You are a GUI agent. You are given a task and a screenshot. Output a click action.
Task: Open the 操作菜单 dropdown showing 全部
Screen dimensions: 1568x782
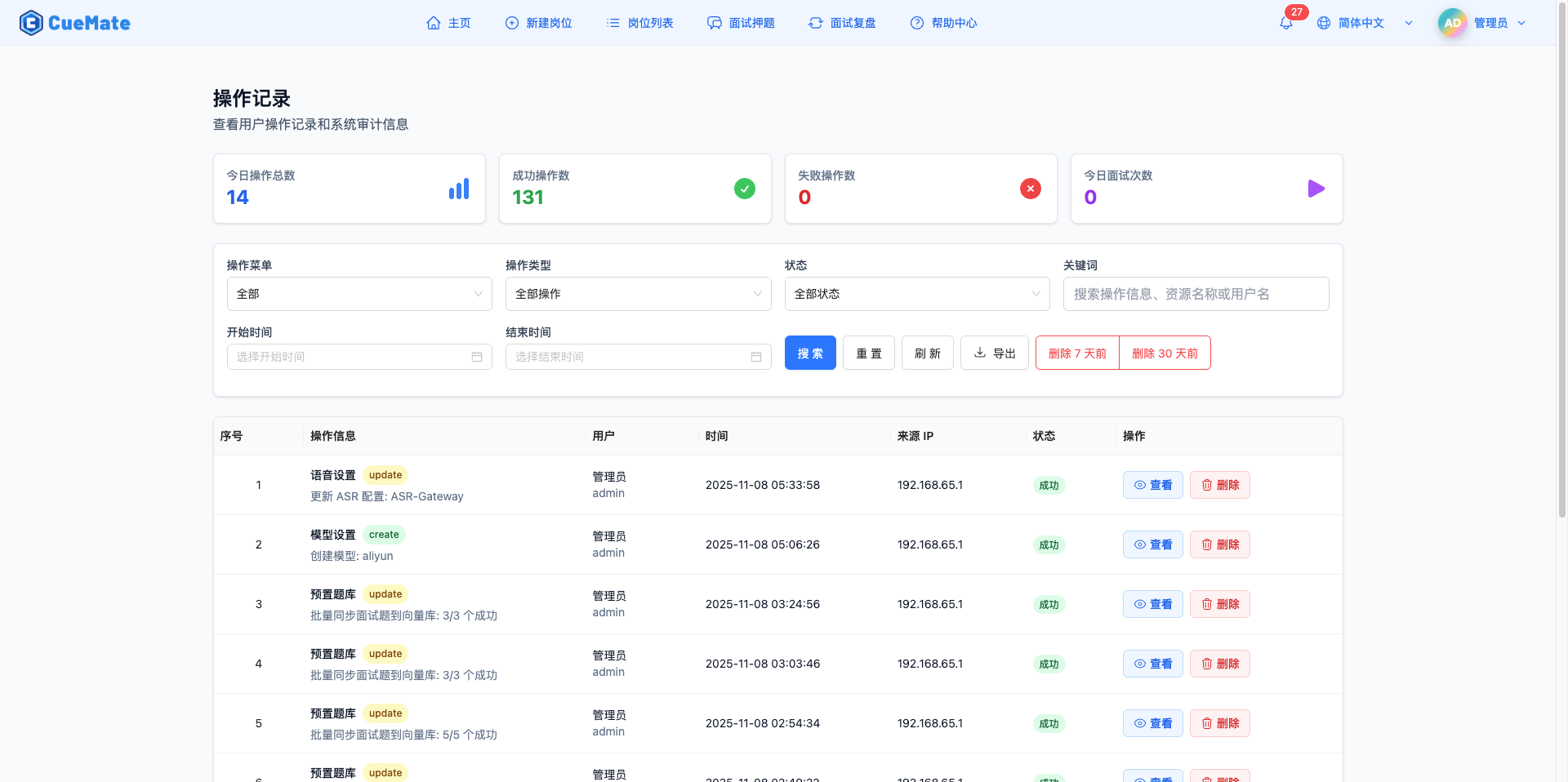[359, 294]
